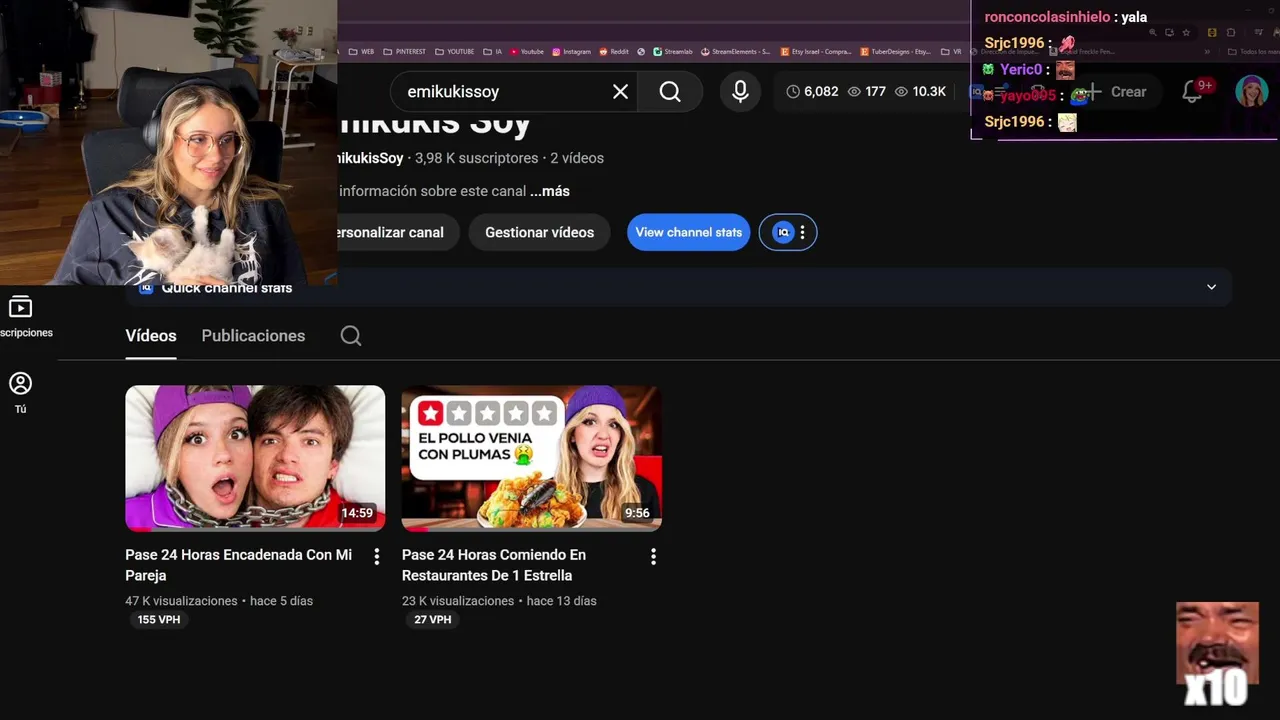Search within the channel using magnifier icon
1280x720 pixels.
click(351, 336)
